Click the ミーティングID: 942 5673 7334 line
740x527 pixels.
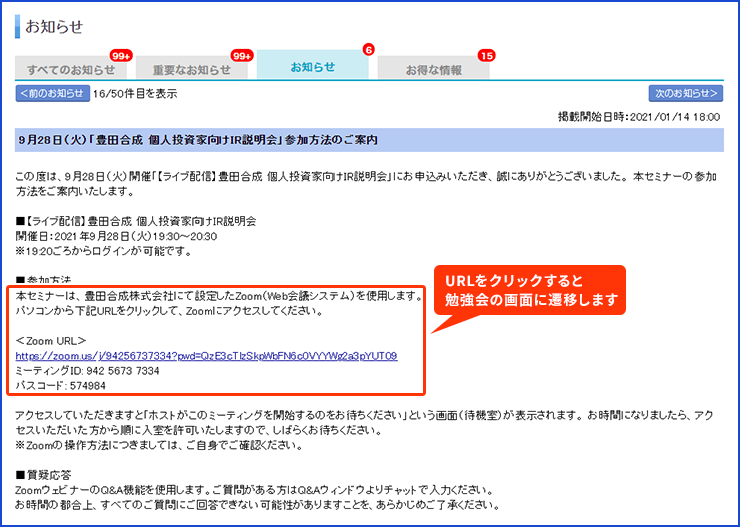point(87,371)
